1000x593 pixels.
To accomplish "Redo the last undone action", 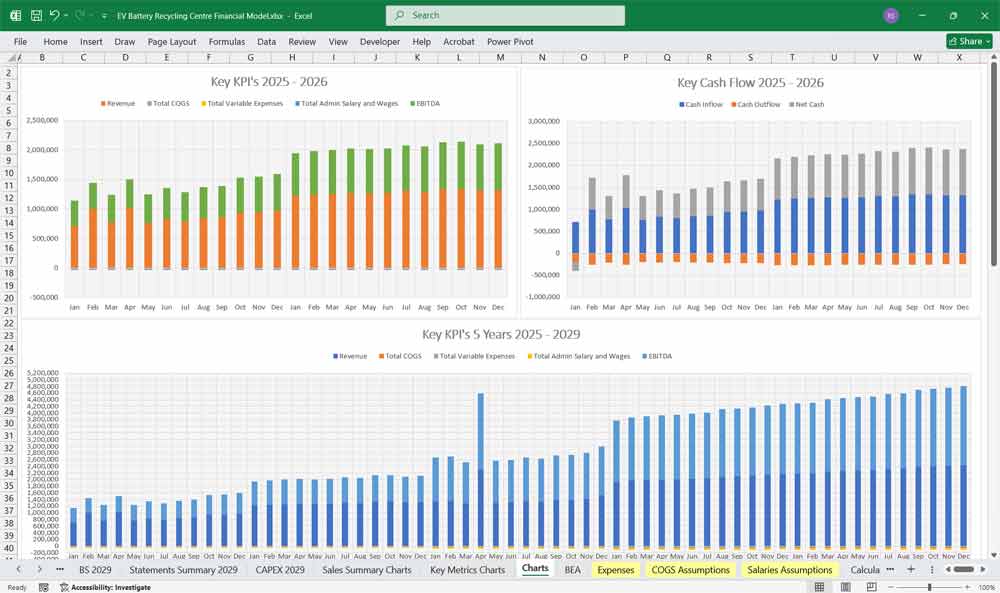I will point(78,15).
